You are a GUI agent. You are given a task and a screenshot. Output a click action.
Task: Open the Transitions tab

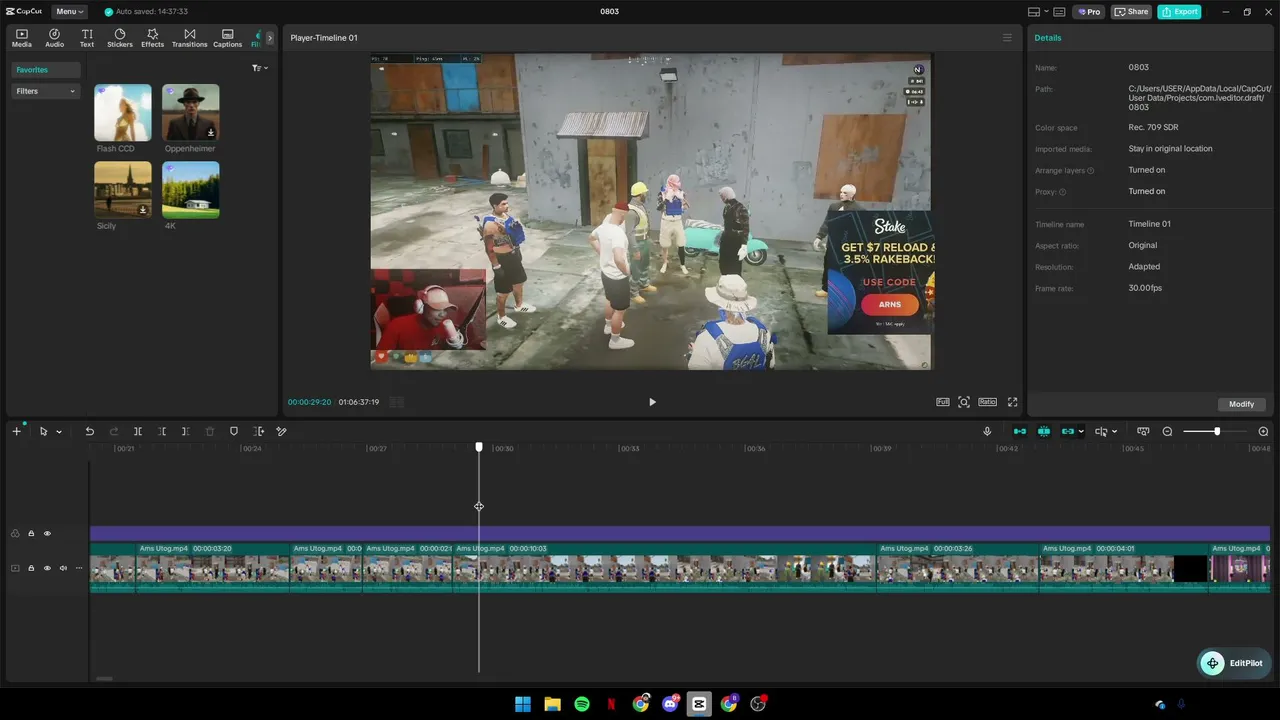(x=189, y=38)
